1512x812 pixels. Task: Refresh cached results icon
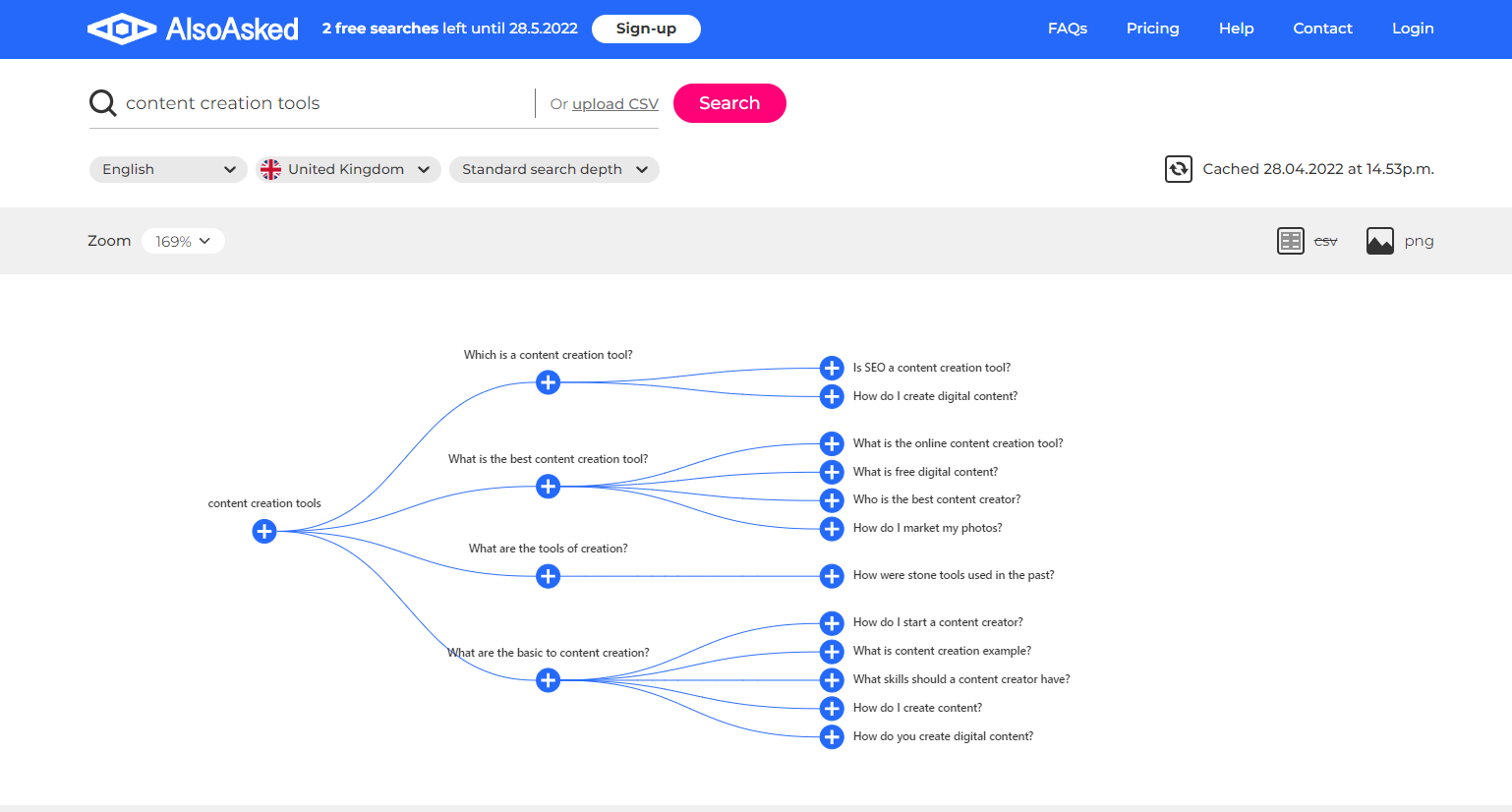coord(1179,169)
